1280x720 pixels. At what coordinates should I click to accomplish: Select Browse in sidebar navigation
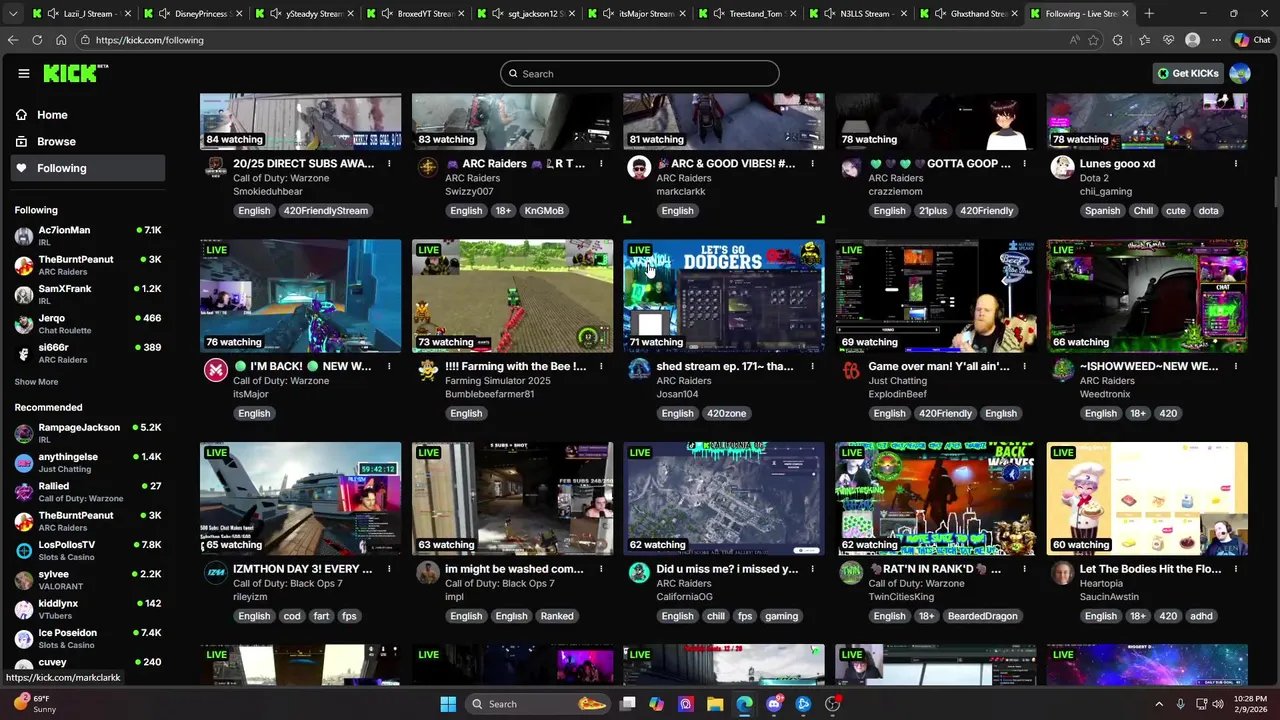tap(87, 142)
